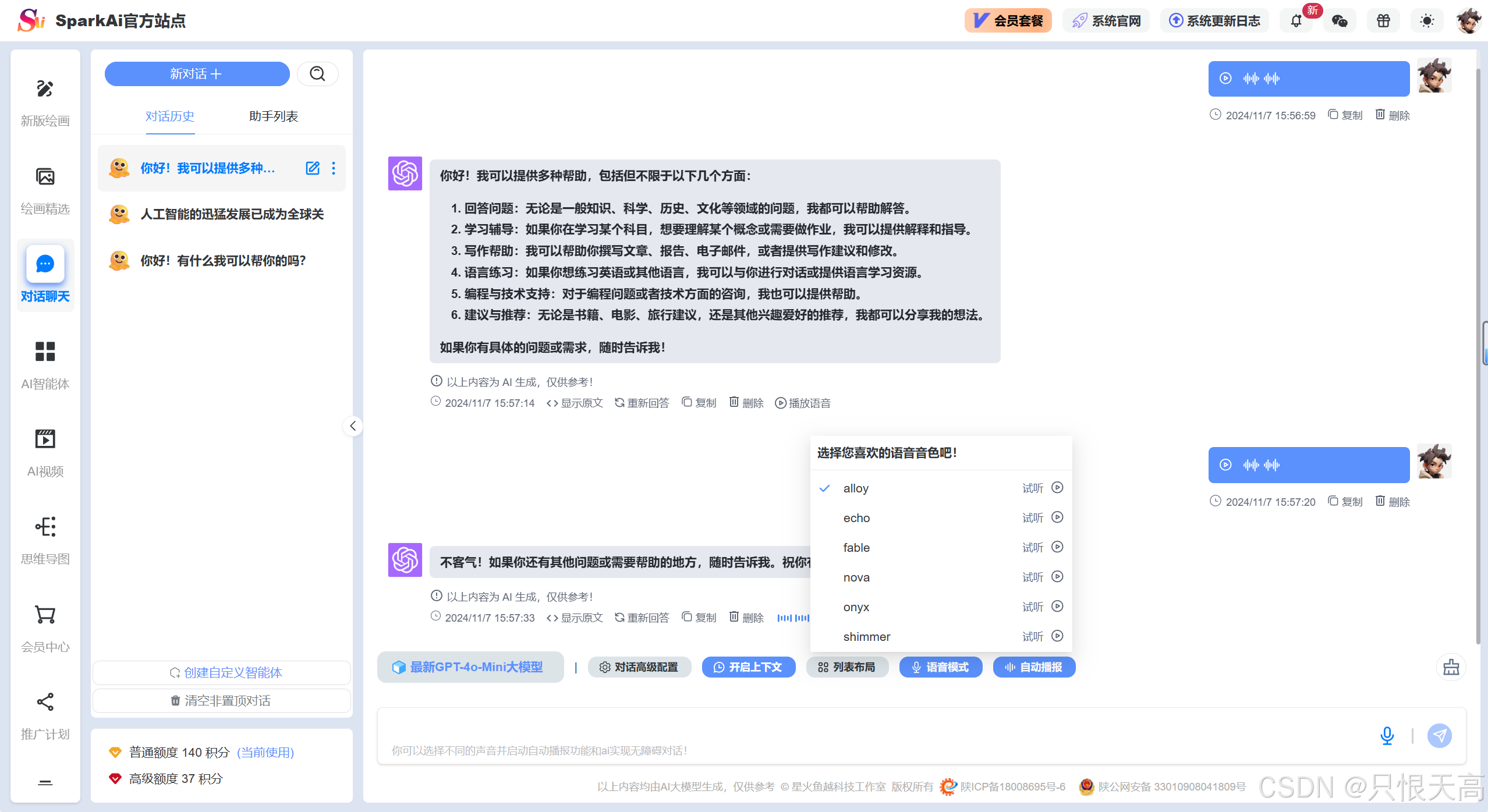This screenshot has width=1488, height=812.
Task: Click the search conversations magnifier icon
Action: (317, 74)
